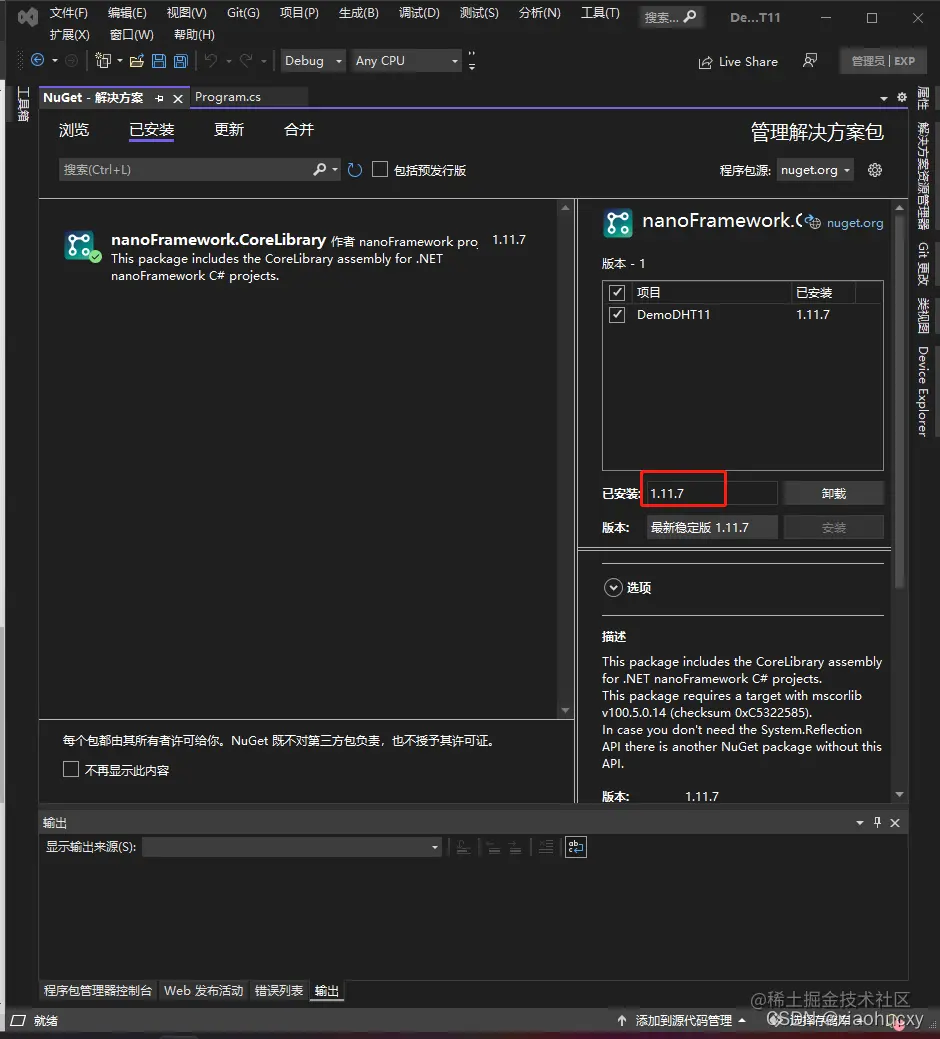Expand the 选项 options section
The image size is (940, 1039).
click(x=613, y=588)
